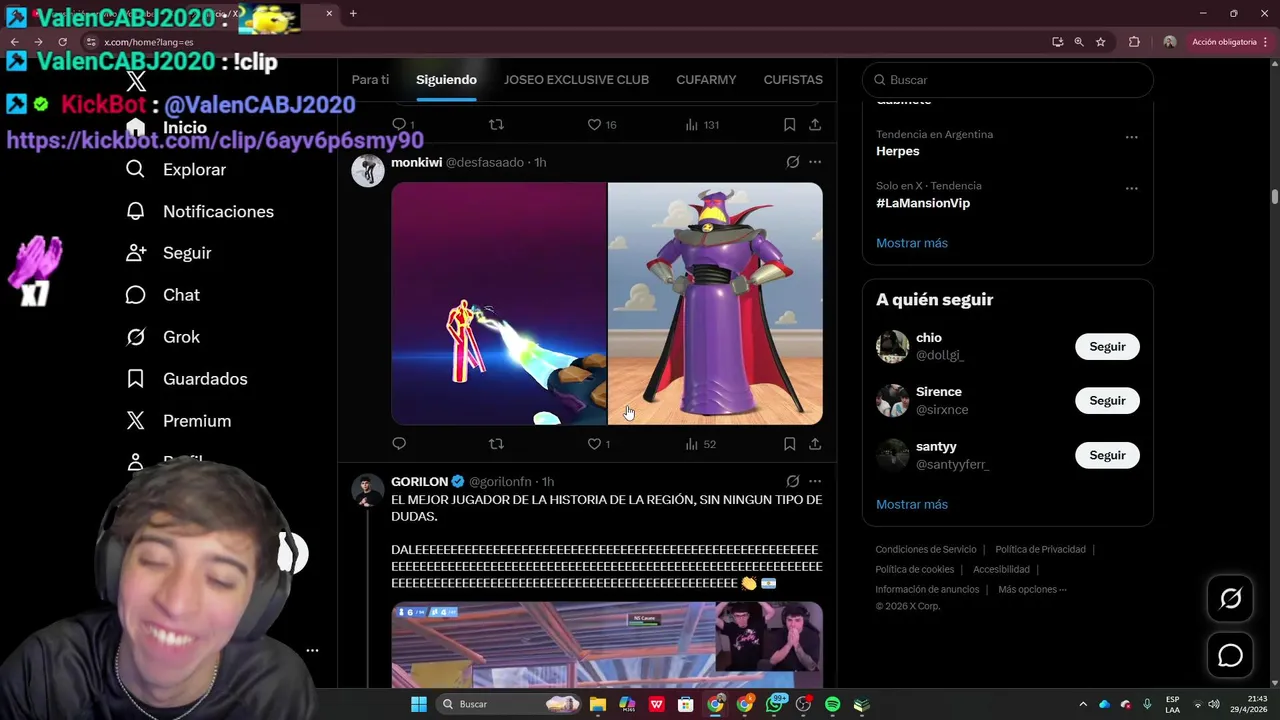This screenshot has width=1280, height=720.
Task: Bookmark monkiwi's post
Action: click(x=789, y=443)
